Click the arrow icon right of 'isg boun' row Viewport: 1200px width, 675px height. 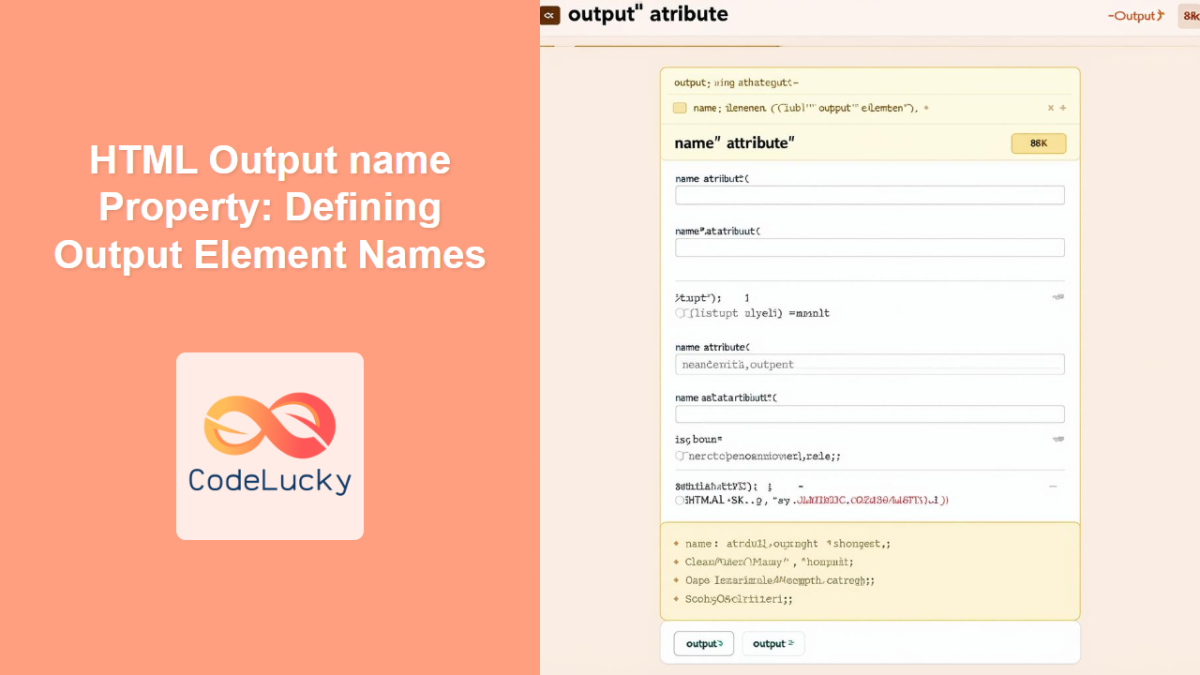coord(1057,439)
